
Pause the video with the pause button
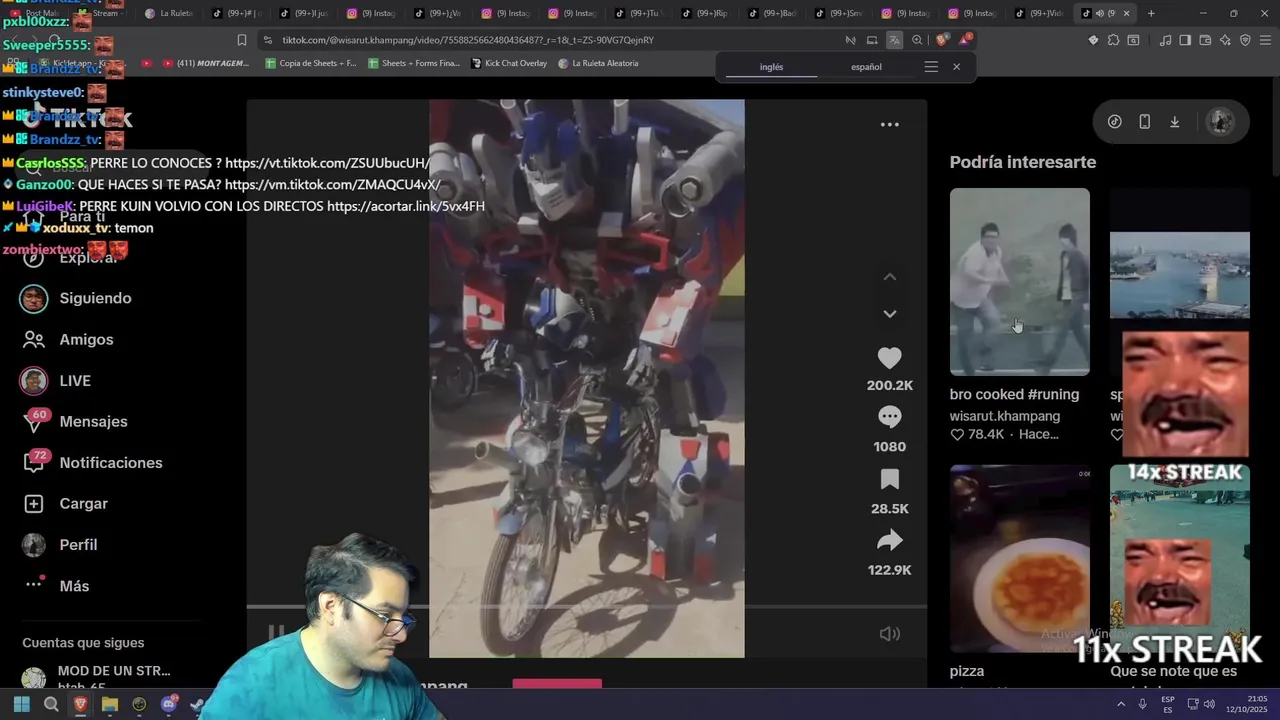[x=276, y=633]
